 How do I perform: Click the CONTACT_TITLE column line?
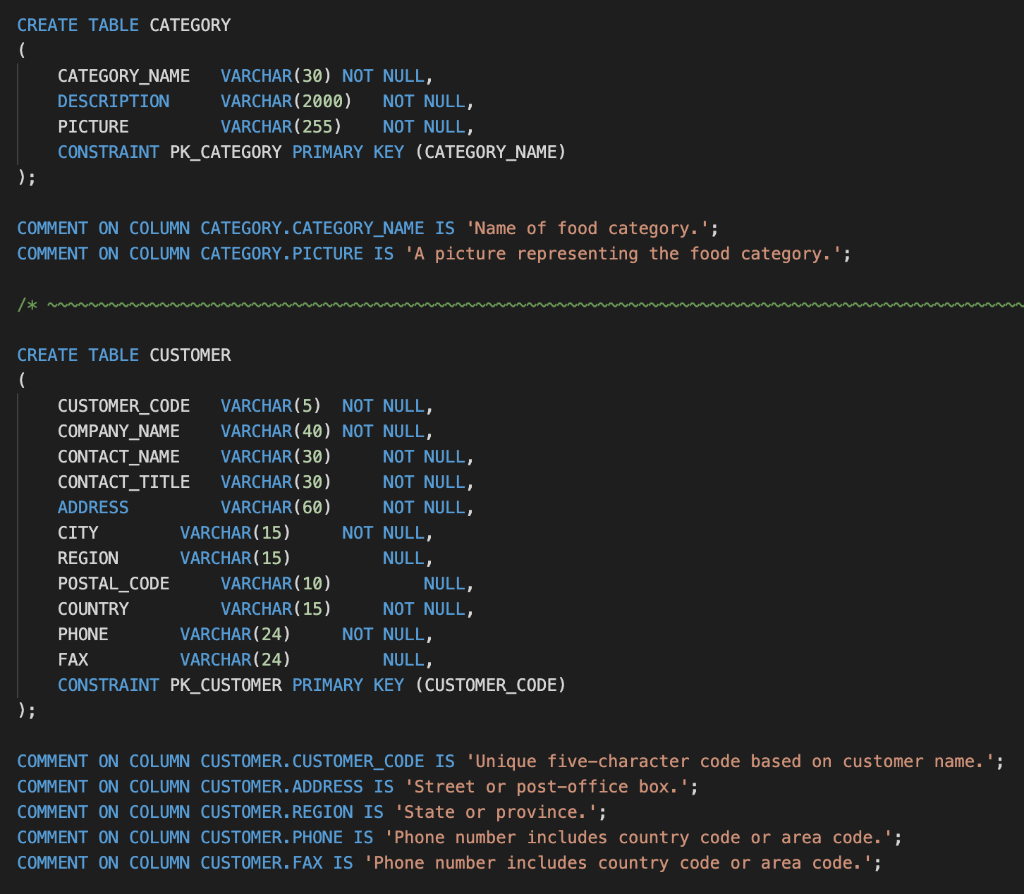tap(123, 481)
